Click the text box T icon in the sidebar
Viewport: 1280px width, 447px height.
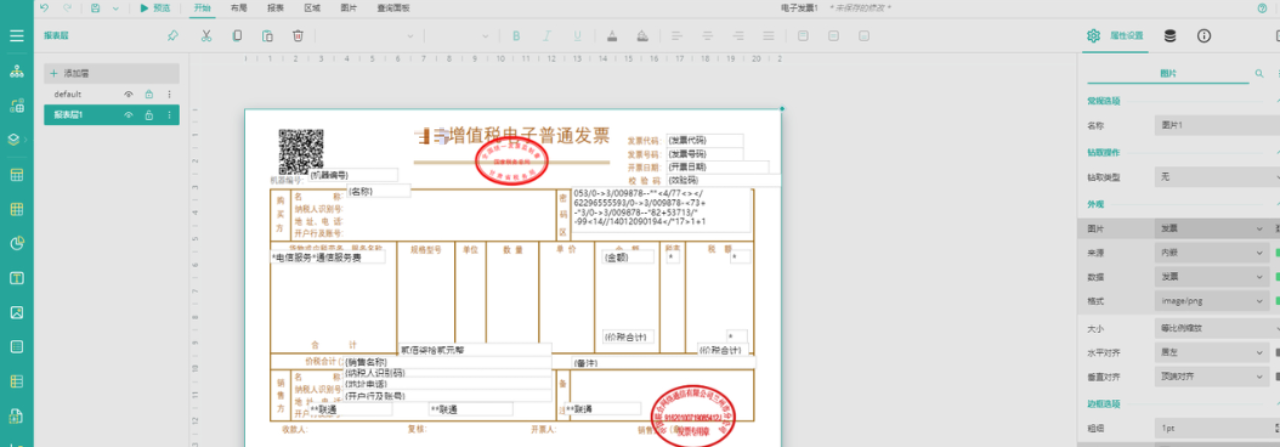(16, 278)
